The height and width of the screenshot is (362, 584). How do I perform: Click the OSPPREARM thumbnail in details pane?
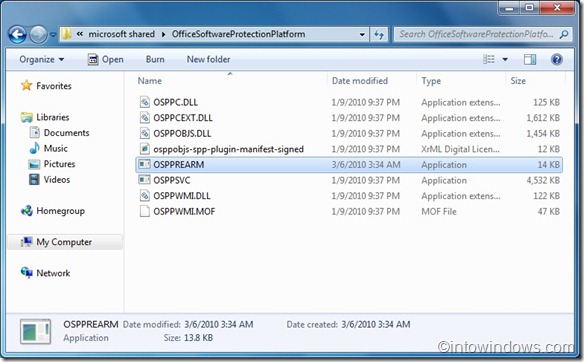click(35, 331)
